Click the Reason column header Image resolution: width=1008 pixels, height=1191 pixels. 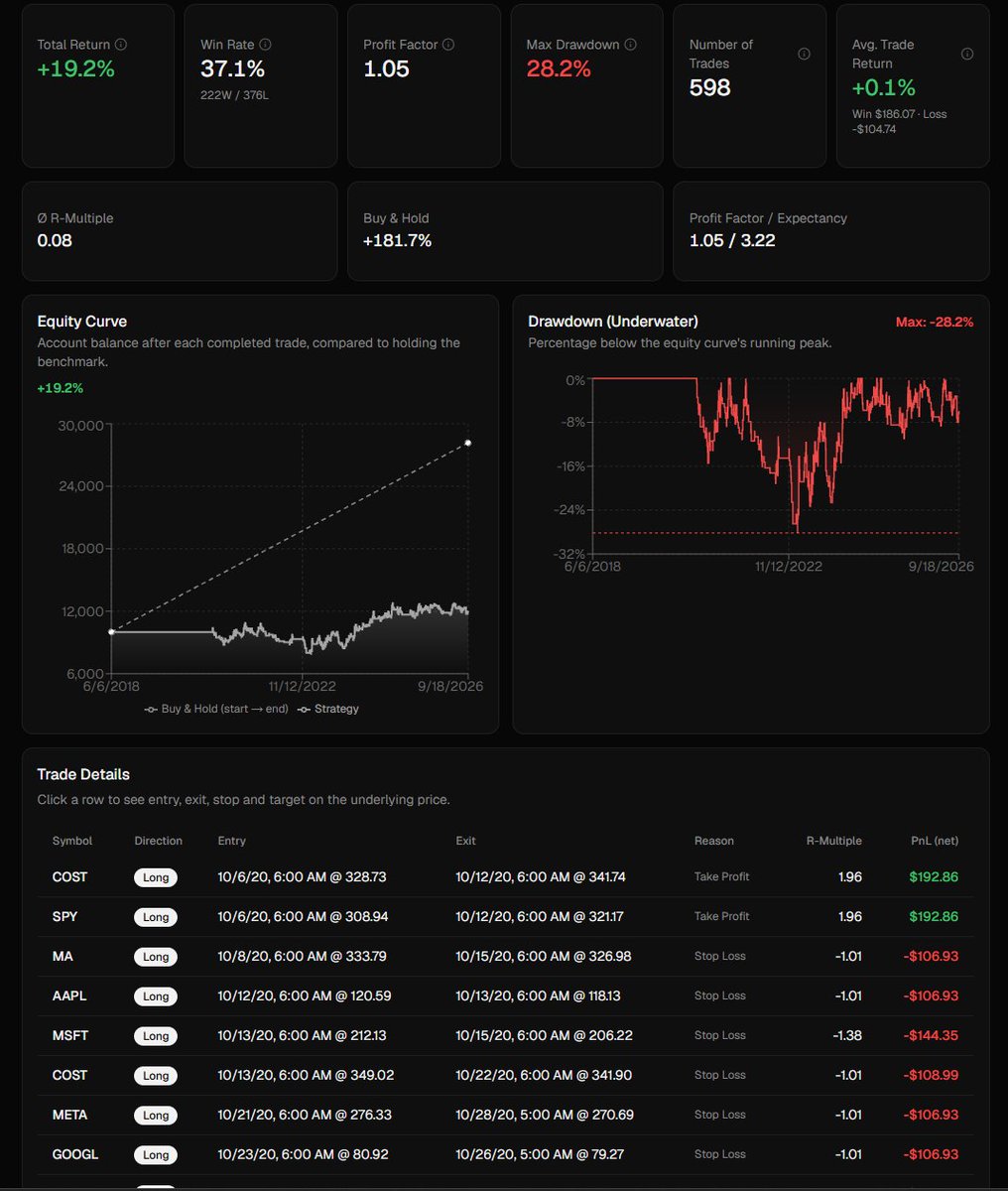pyautogui.click(x=714, y=841)
